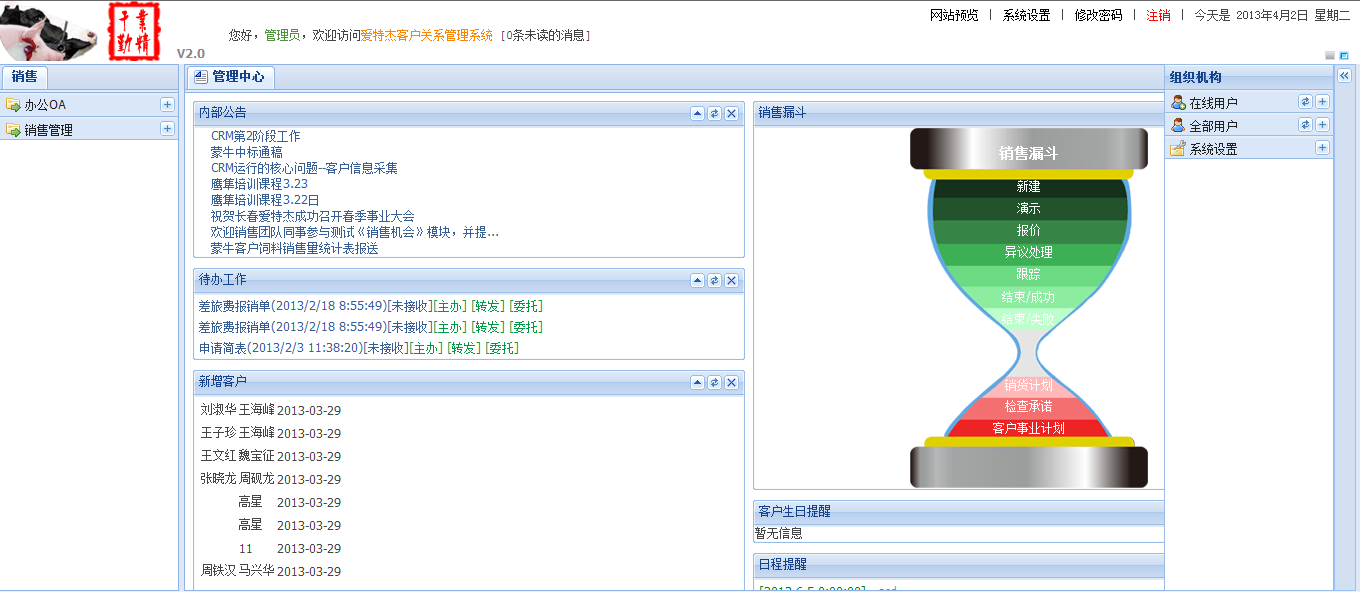Collapse the 新增客户 panel
1360x592 pixels.
(x=697, y=382)
